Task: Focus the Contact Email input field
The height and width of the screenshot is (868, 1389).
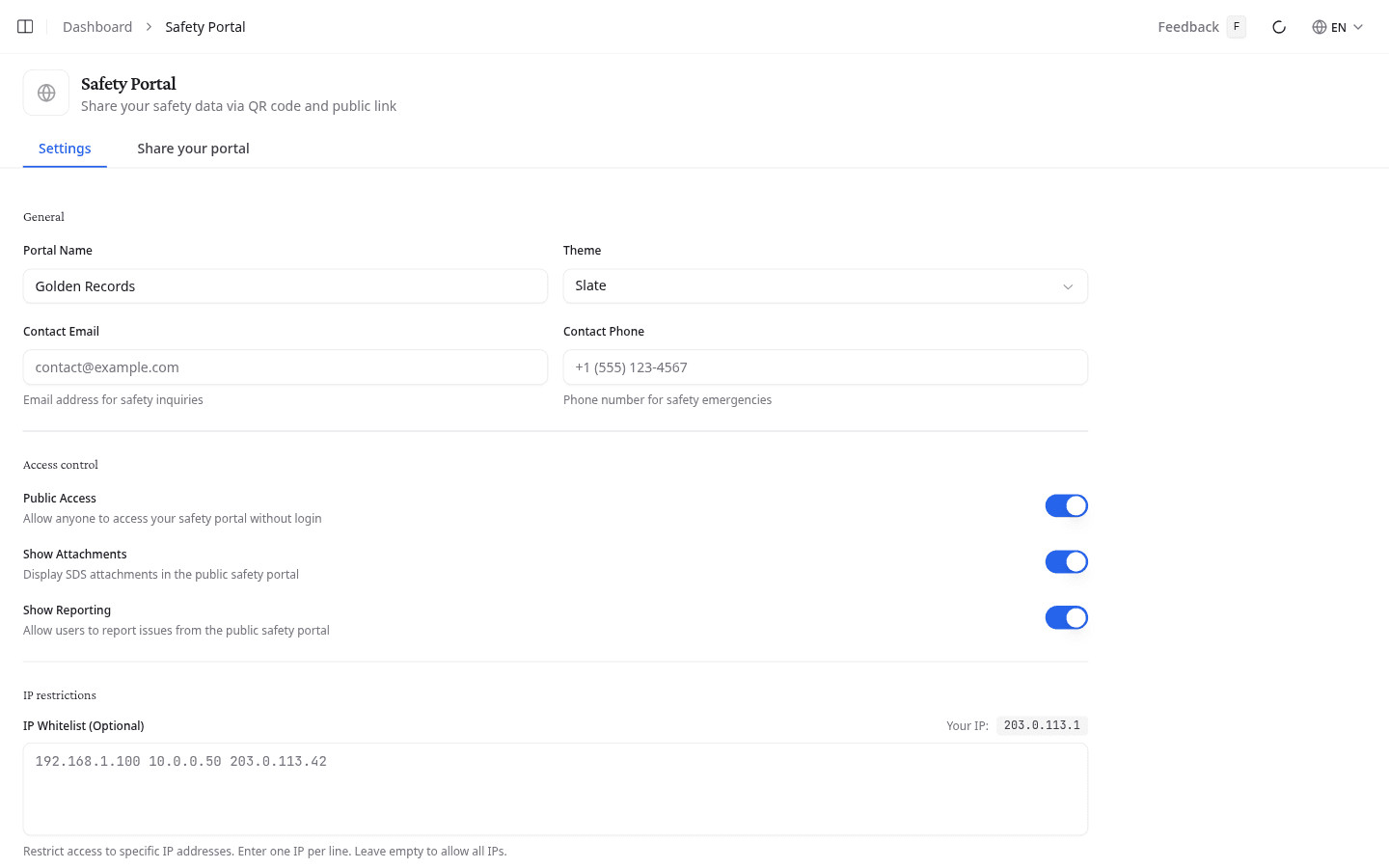Action: click(286, 366)
